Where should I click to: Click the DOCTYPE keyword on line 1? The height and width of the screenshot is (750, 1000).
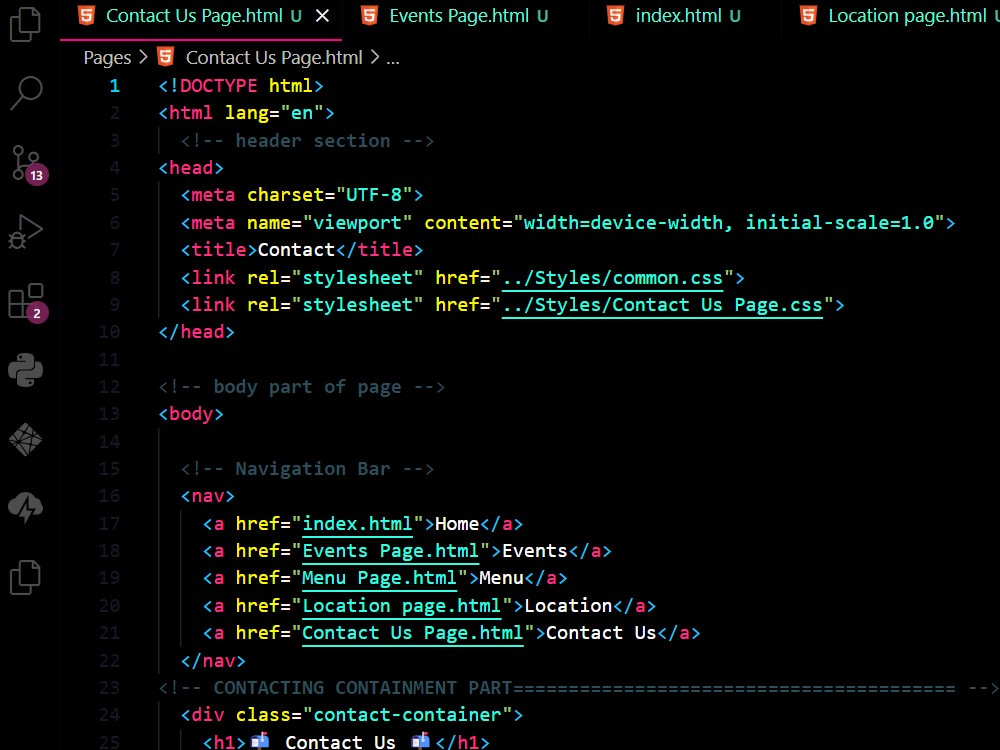pyautogui.click(x=219, y=85)
